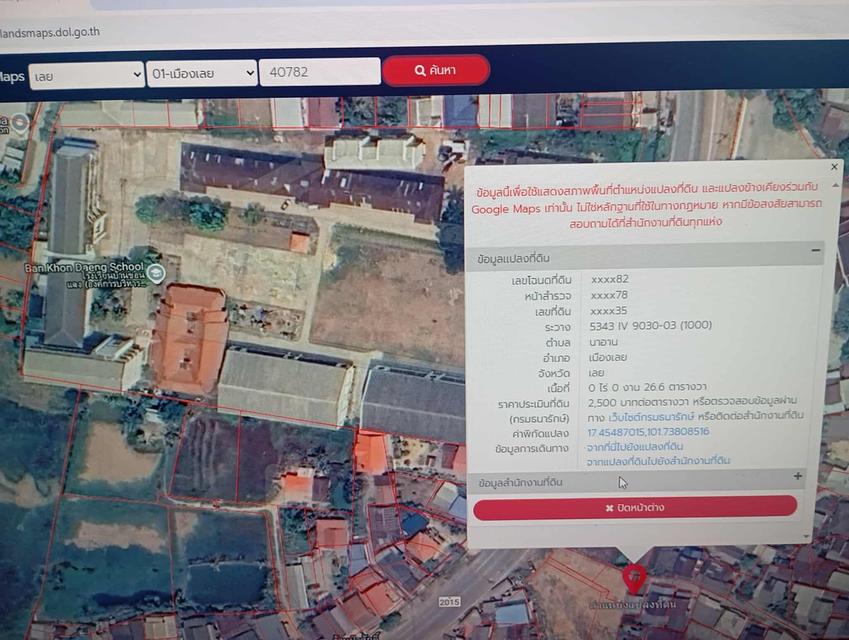Open the province dropdown showing เลย
This screenshot has width=849, height=640.
point(87,75)
